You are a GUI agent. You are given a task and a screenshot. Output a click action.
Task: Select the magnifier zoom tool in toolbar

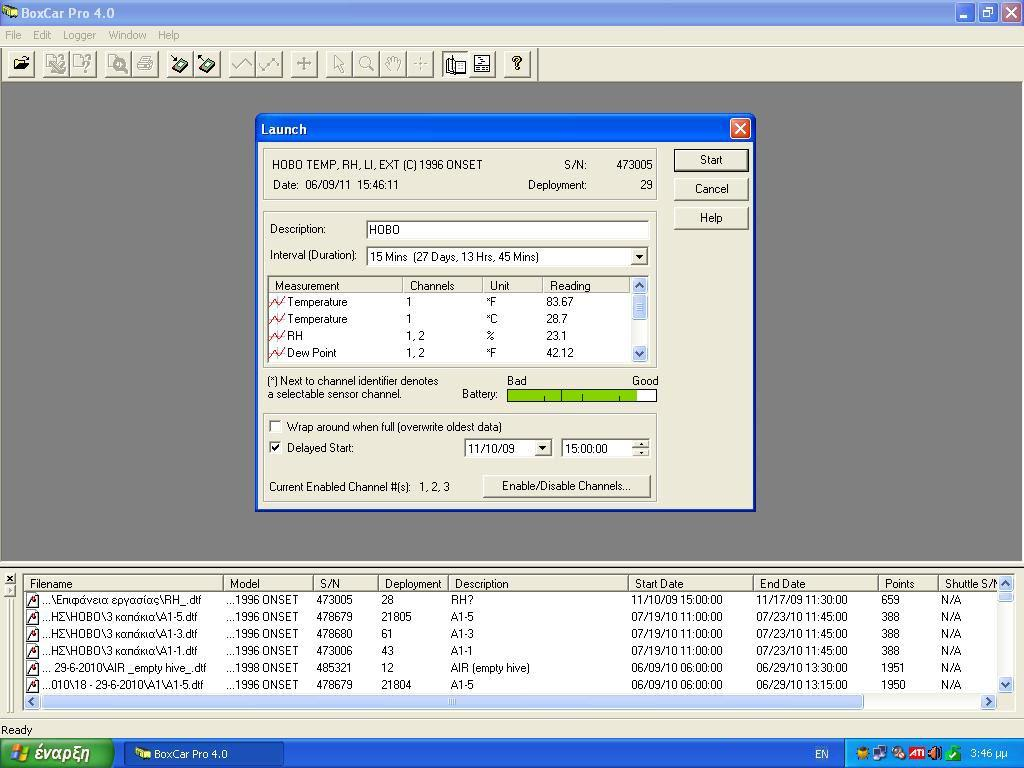coord(366,64)
